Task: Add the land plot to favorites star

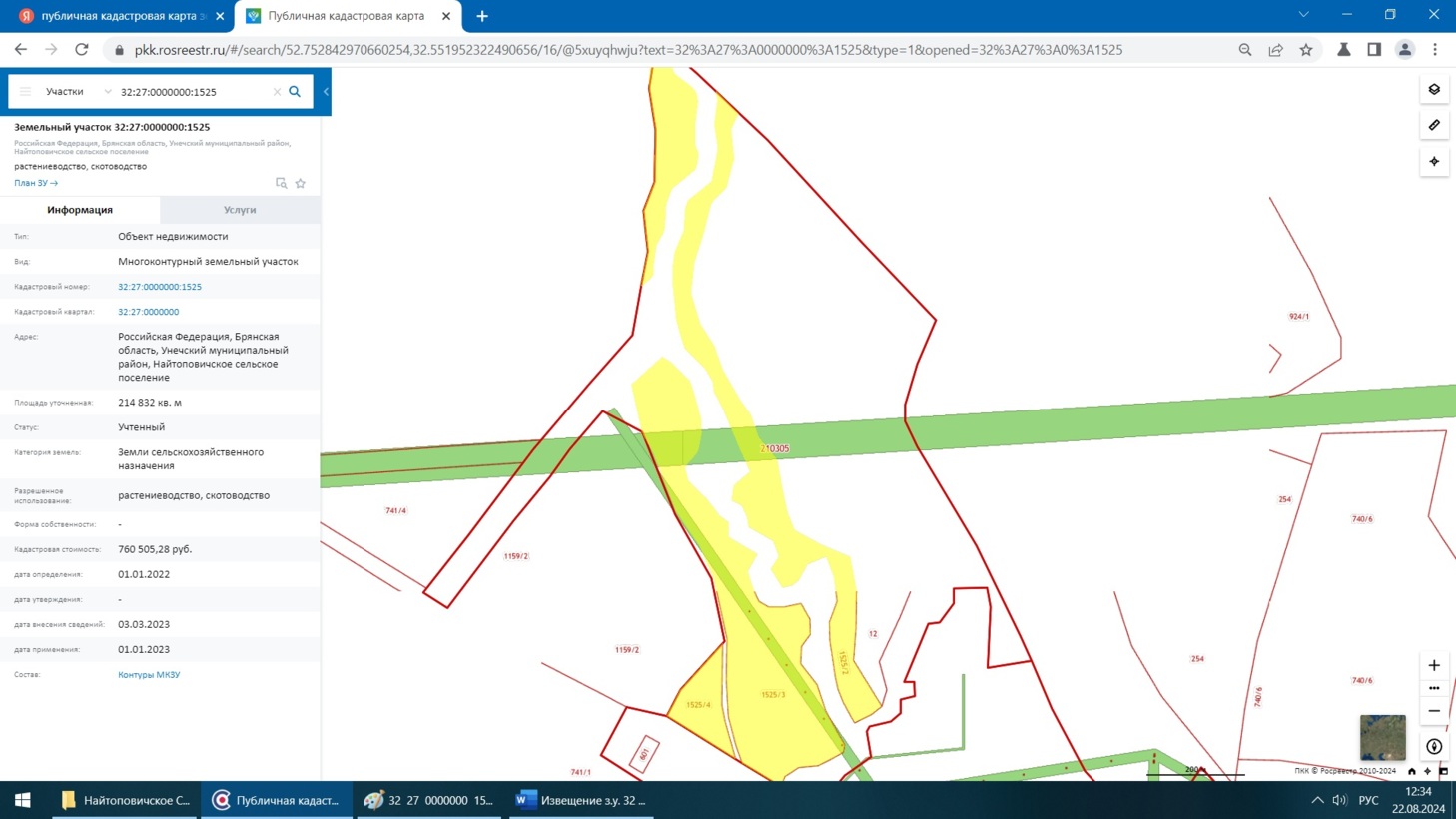Action: 301,184
